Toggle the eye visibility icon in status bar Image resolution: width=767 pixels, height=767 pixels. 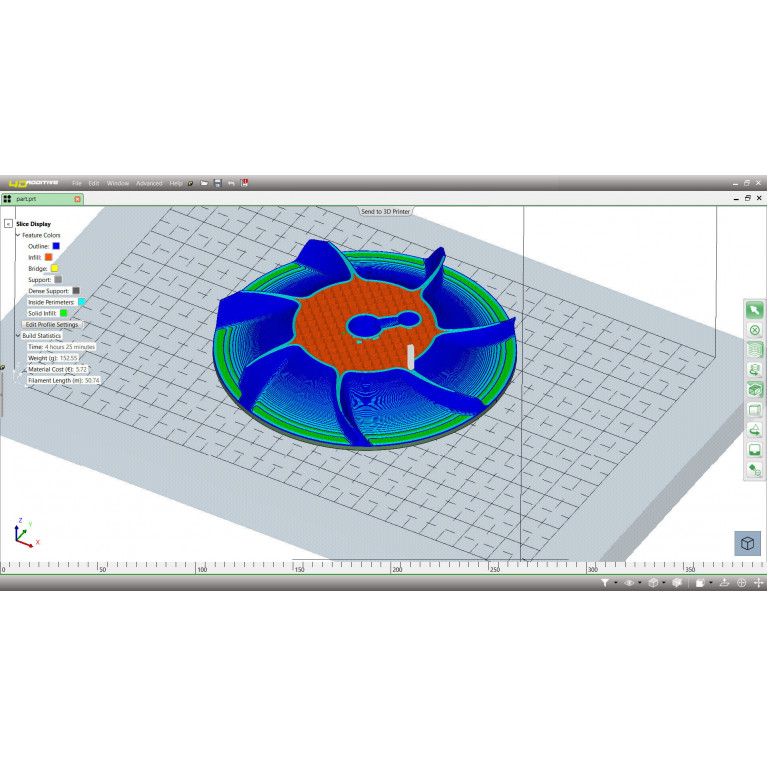point(629,582)
